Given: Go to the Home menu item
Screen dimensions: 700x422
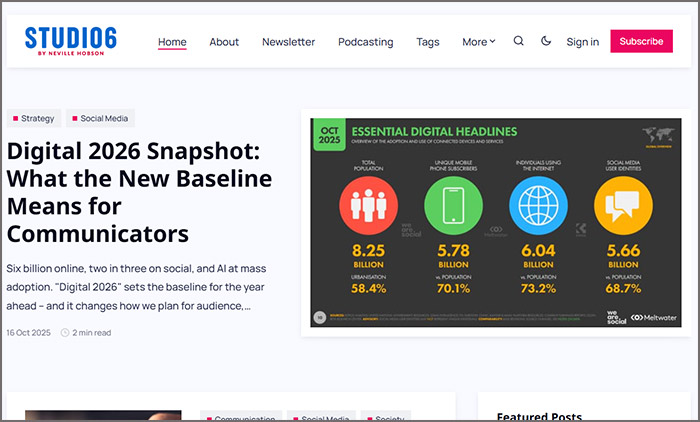Looking at the screenshot, I should 172,42.
